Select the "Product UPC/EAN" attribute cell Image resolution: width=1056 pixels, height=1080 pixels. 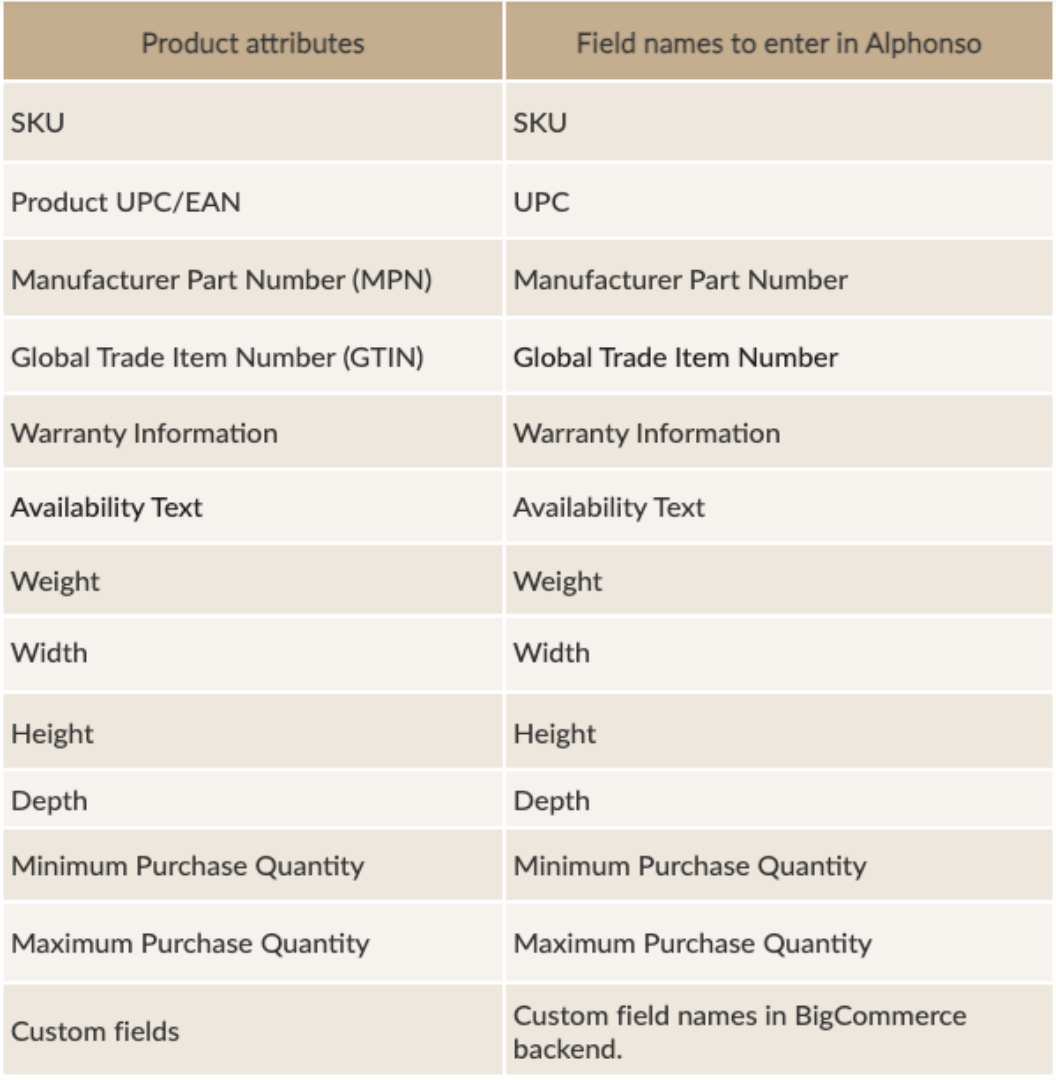point(126,202)
